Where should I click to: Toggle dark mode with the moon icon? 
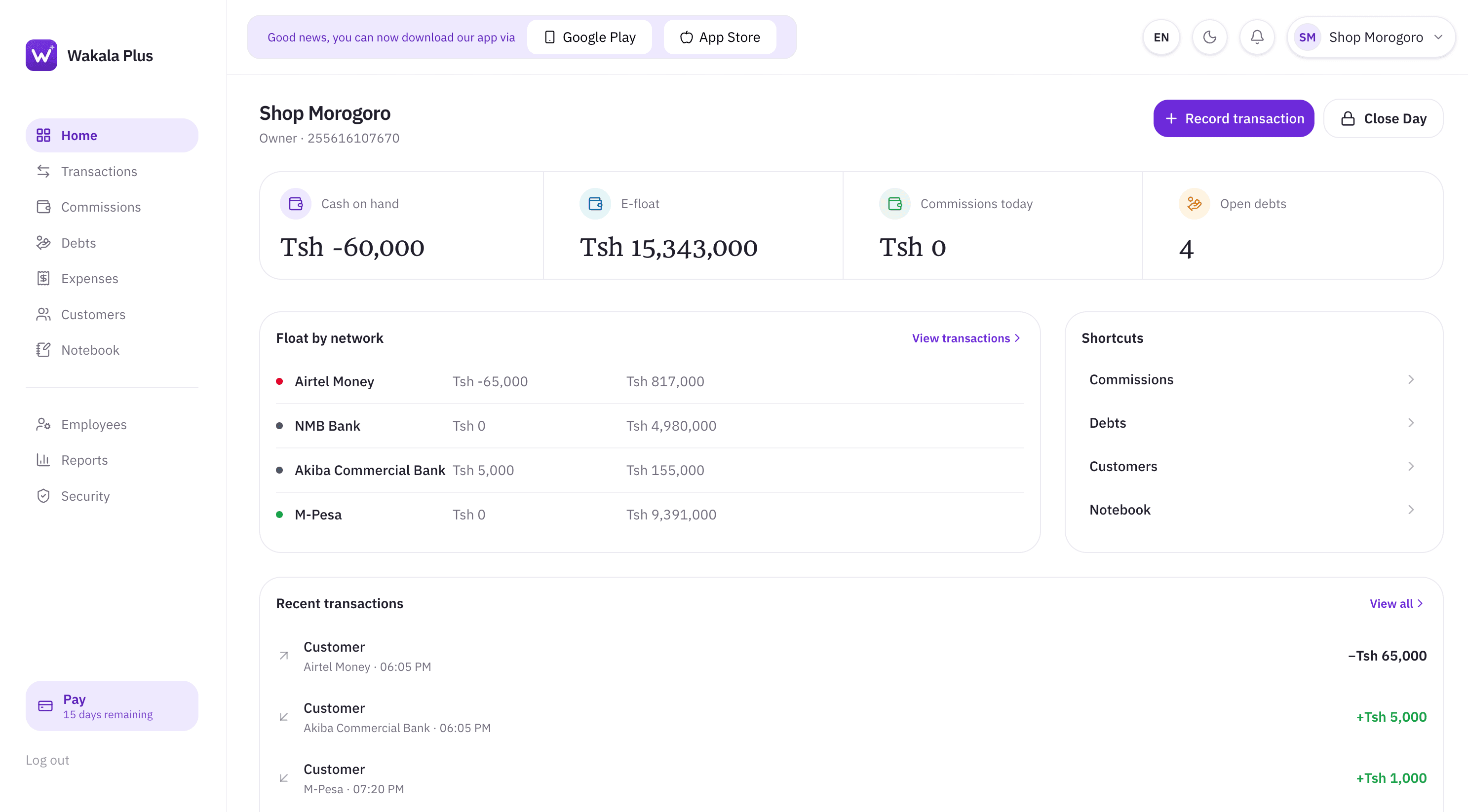click(x=1209, y=37)
